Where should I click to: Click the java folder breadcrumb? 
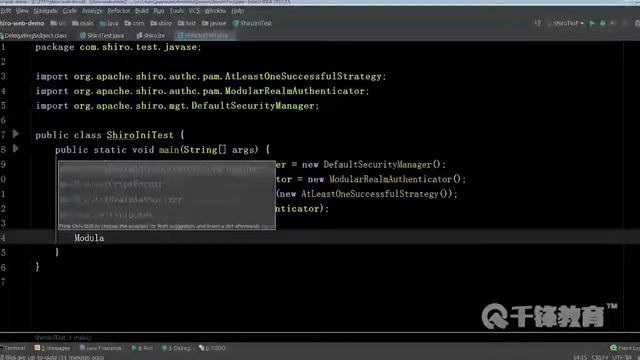(x=109, y=23)
